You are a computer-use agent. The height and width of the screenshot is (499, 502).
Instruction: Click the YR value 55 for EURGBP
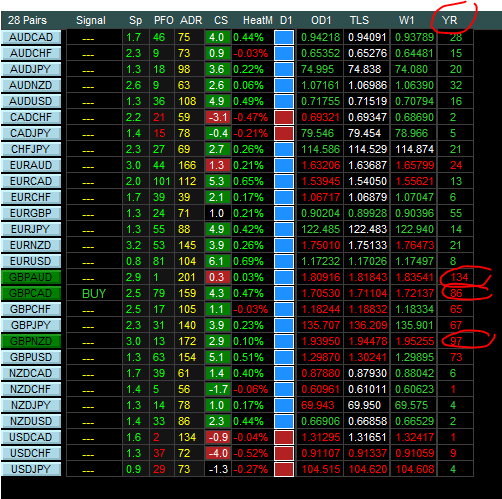[456, 213]
